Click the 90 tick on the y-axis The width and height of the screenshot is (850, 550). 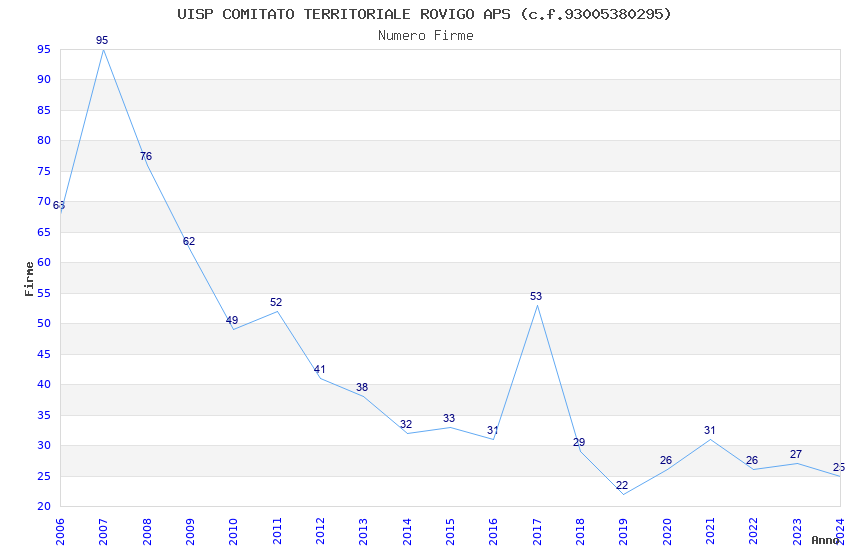44,79
